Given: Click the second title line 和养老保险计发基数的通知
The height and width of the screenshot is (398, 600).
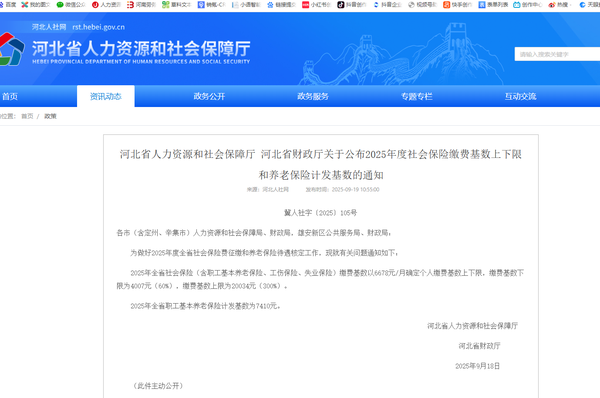Looking at the screenshot, I should (321, 175).
